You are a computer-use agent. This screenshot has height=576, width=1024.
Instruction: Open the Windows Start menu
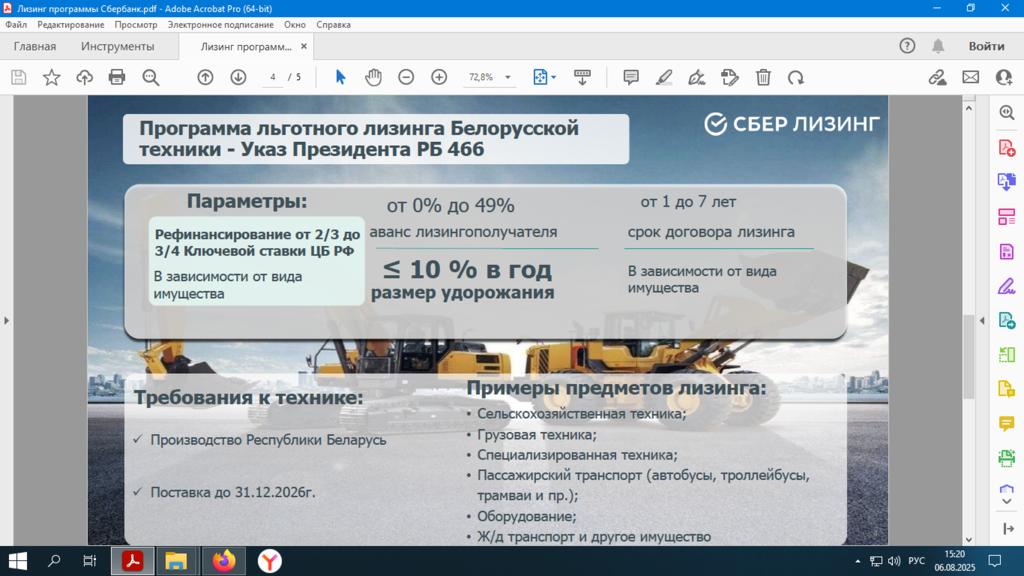pos(18,561)
